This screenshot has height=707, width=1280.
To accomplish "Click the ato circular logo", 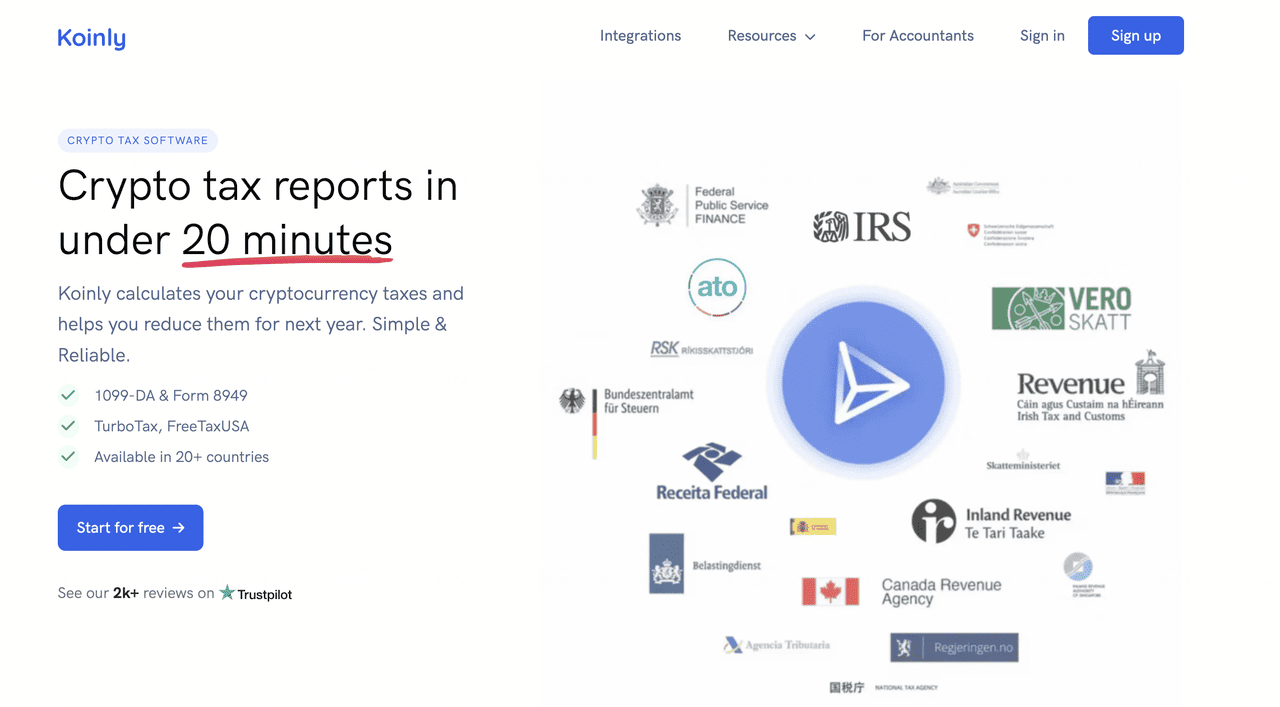I will (717, 288).
